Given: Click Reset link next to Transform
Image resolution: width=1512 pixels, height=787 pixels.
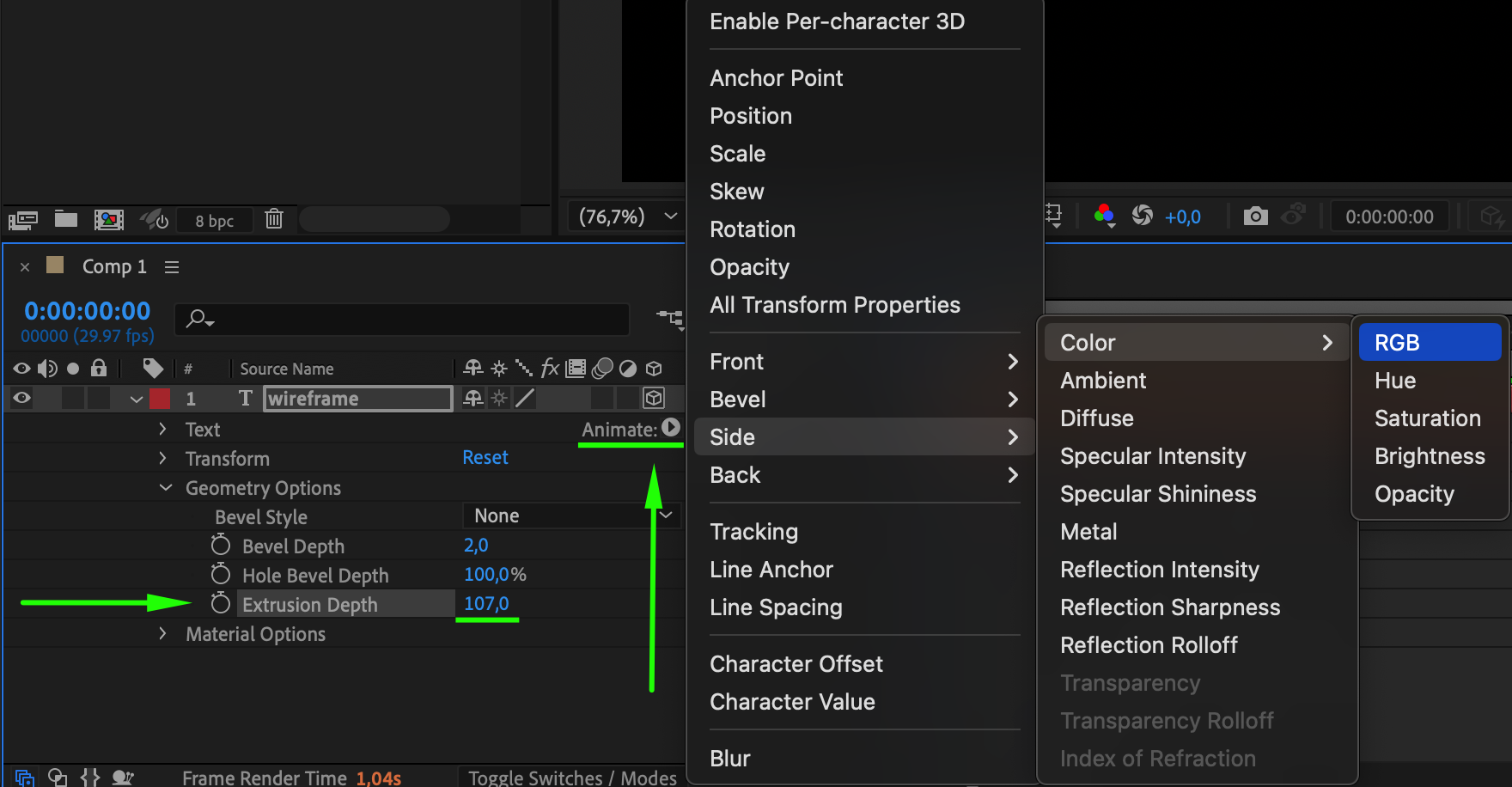Looking at the screenshot, I should [485, 458].
